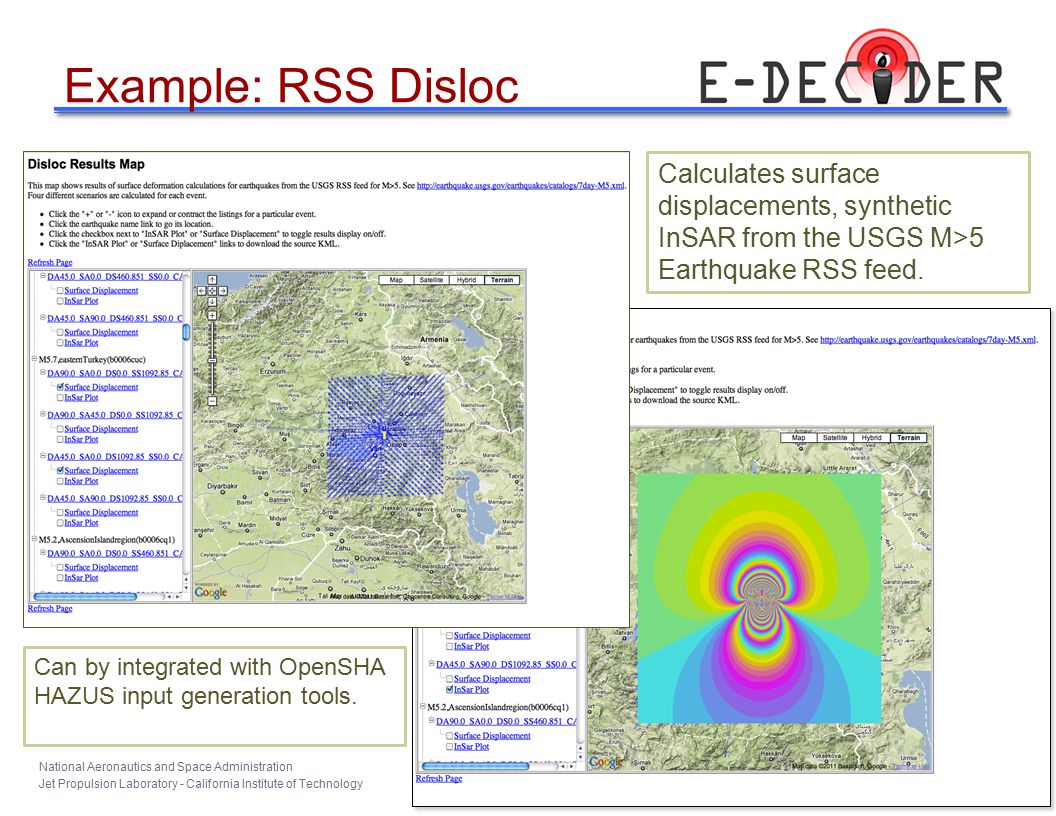The height and width of the screenshot is (816, 1056).
Task: Check Surface Displacement under DA90.0 SS460.851 in back window
Action: [449, 736]
